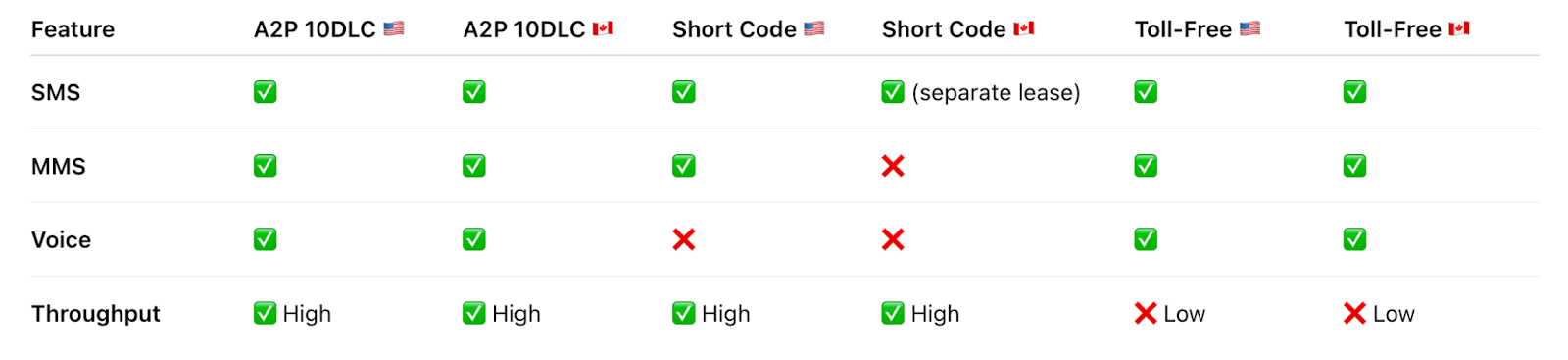Select the Feature column header
Viewport: 1568px width, 360px height.
[x=73, y=29]
